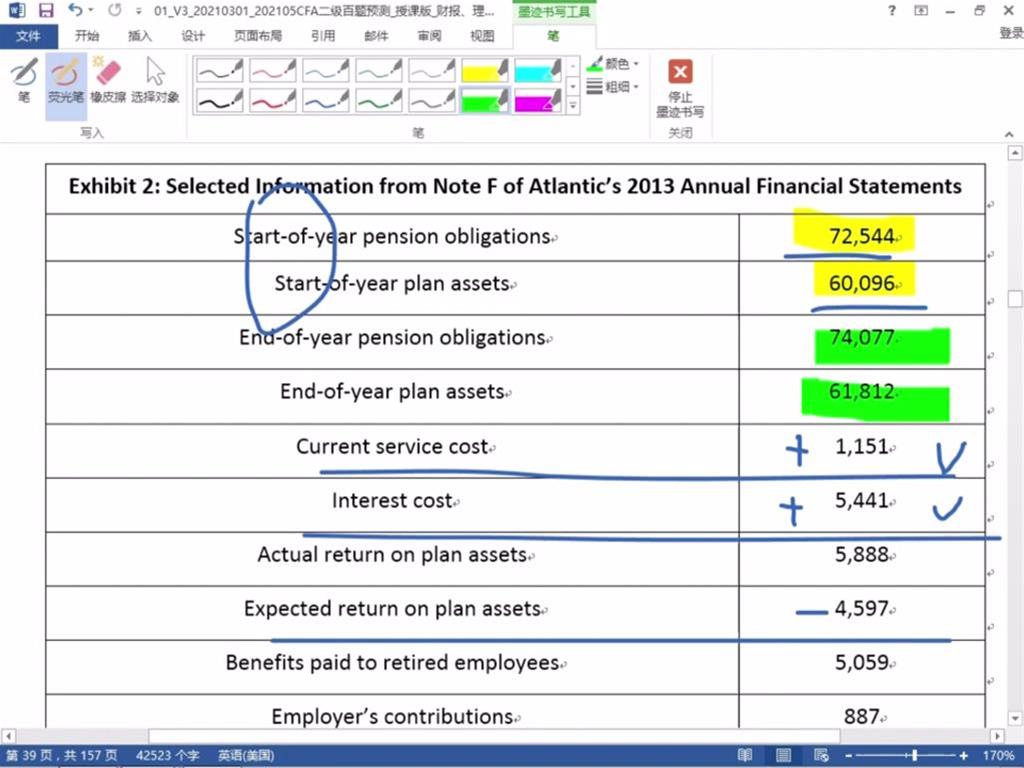Expand the pen styles gallery more arrow

pos(573,105)
